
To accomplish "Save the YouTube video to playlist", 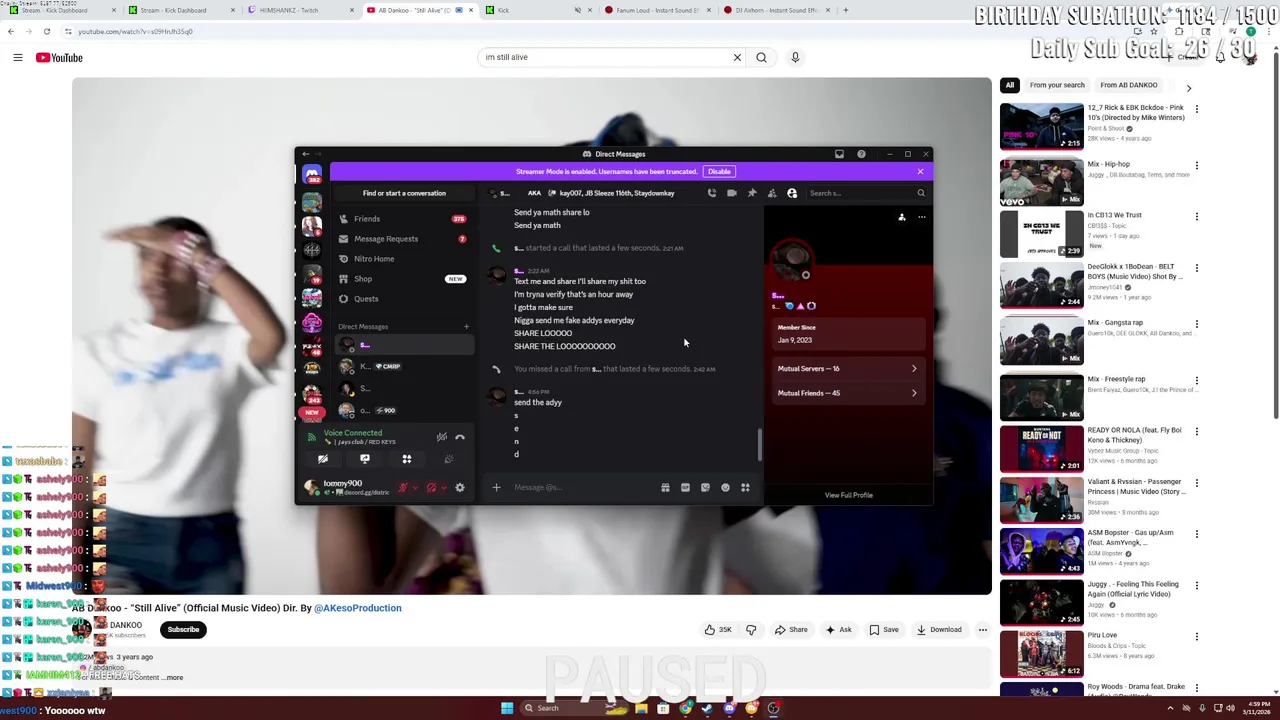I will tap(883, 630).
